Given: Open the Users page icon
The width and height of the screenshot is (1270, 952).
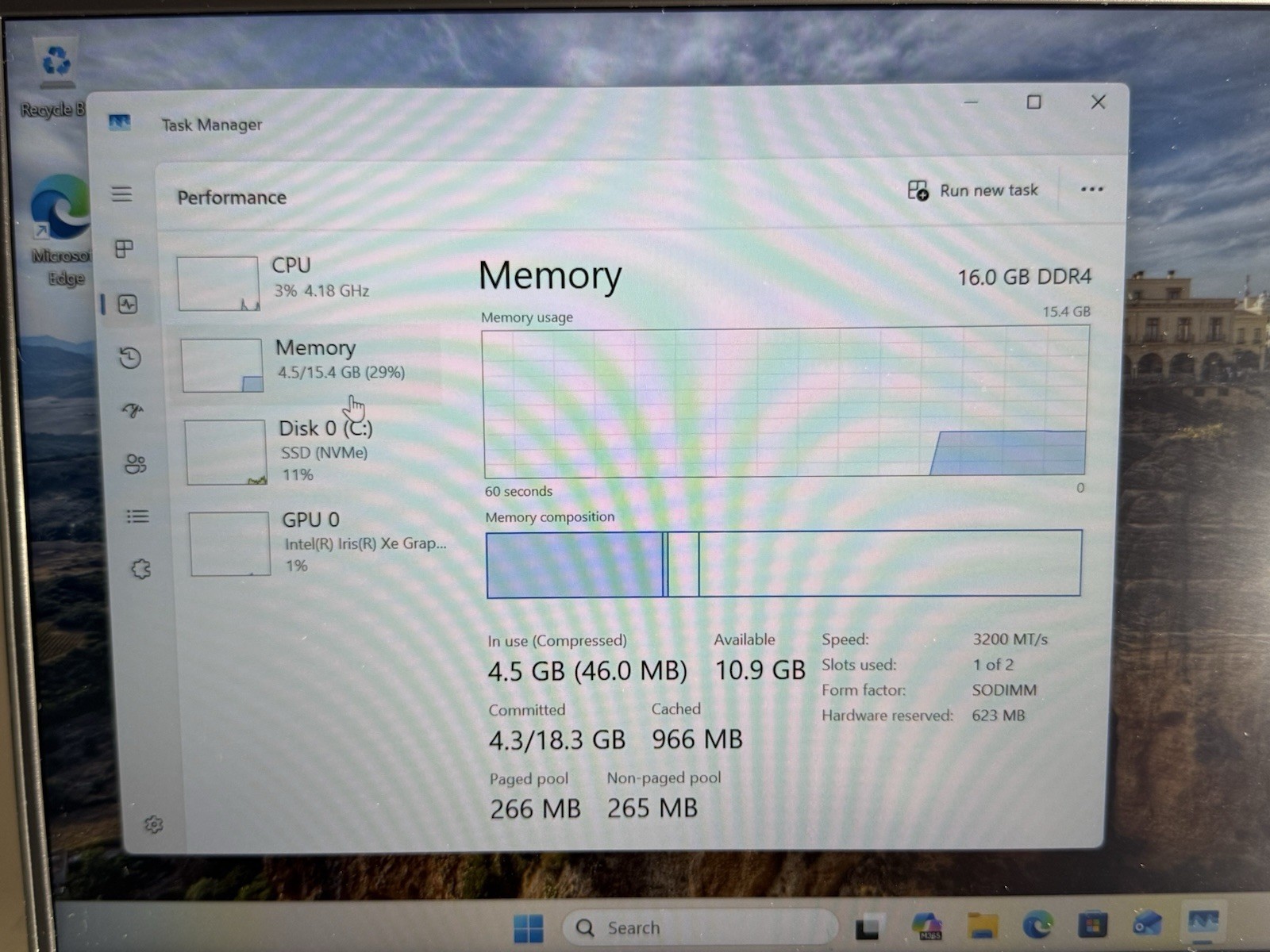Looking at the screenshot, I should (x=136, y=464).
